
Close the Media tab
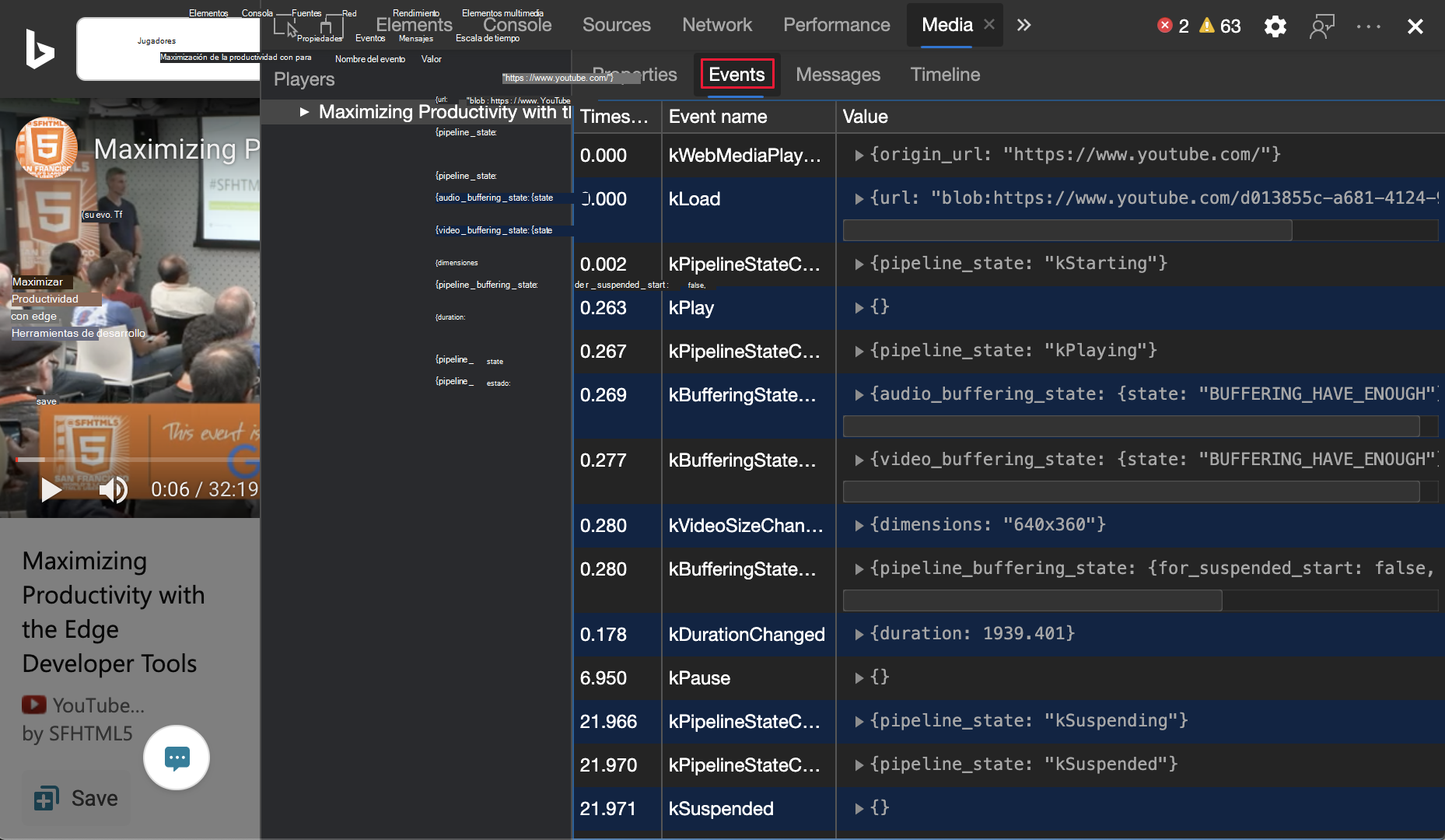click(989, 24)
